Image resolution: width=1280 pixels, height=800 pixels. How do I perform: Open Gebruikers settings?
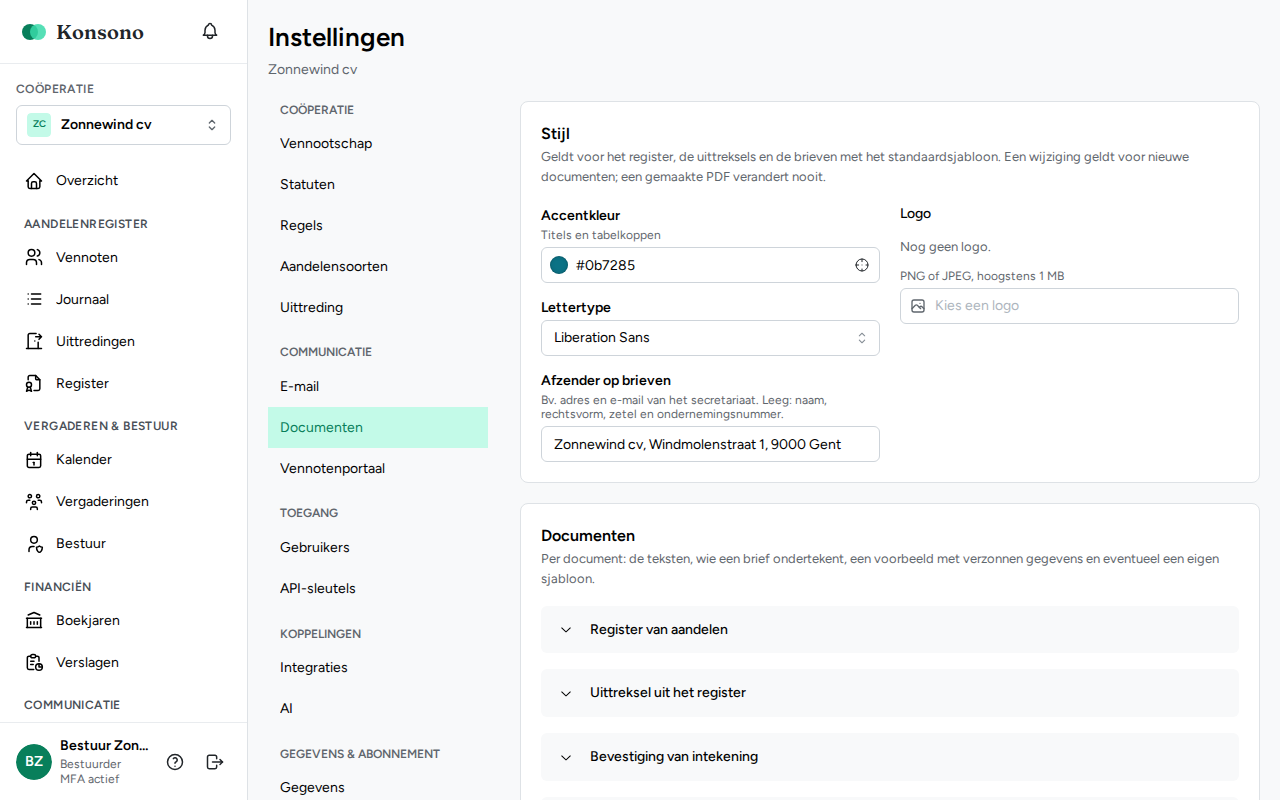click(x=378, y=548)
